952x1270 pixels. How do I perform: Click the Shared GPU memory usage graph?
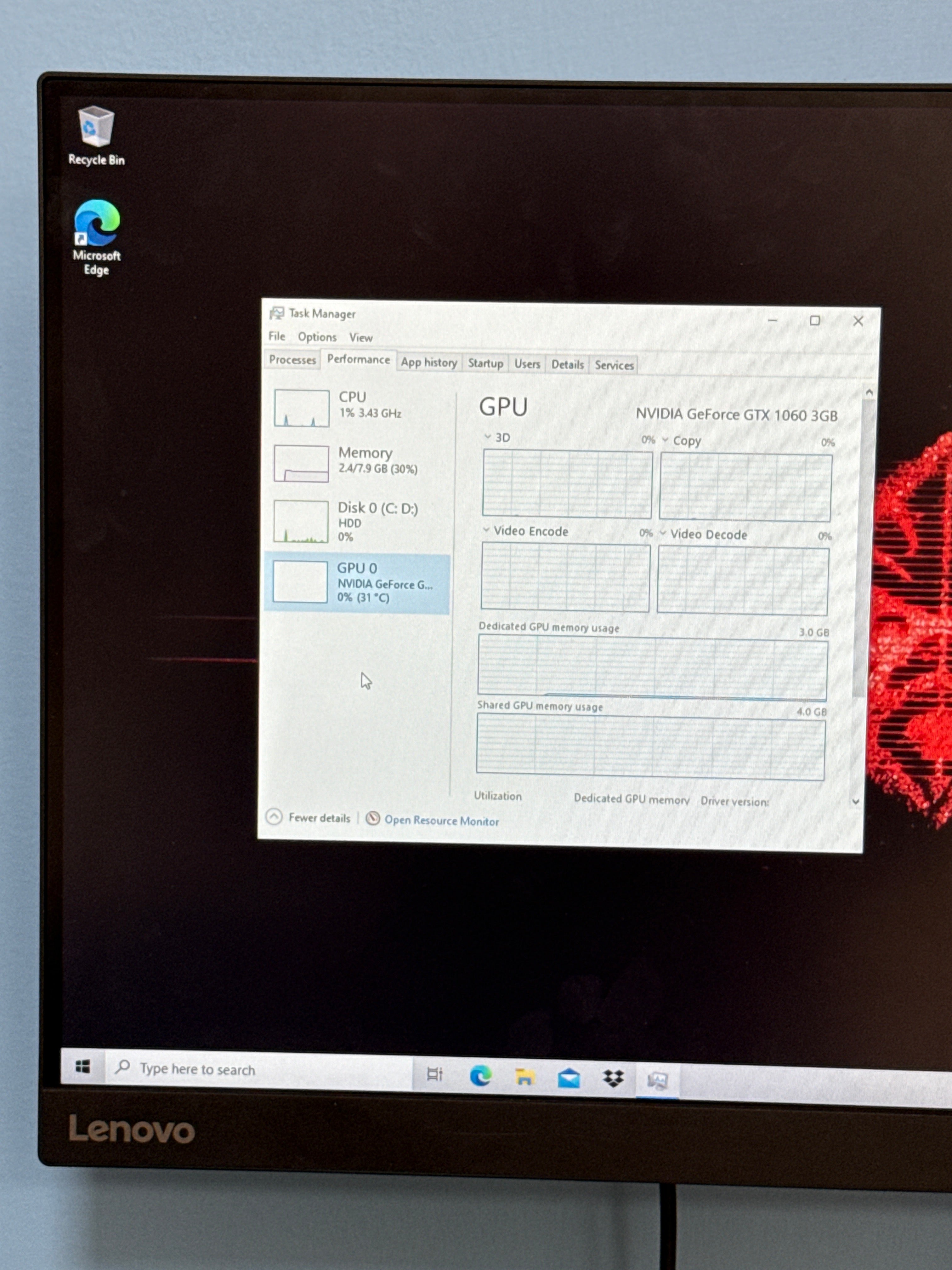click(x=651, y=747)
